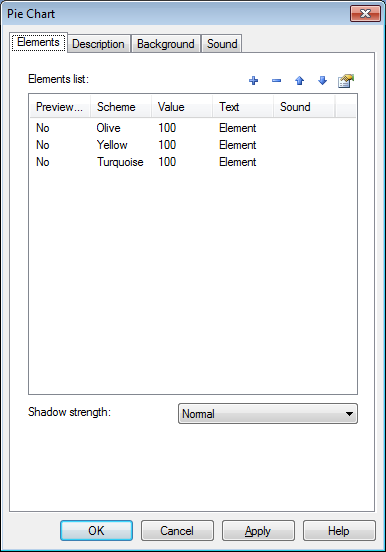Open the Background tab
The image size is (386, 552).
tap(166, 44)
